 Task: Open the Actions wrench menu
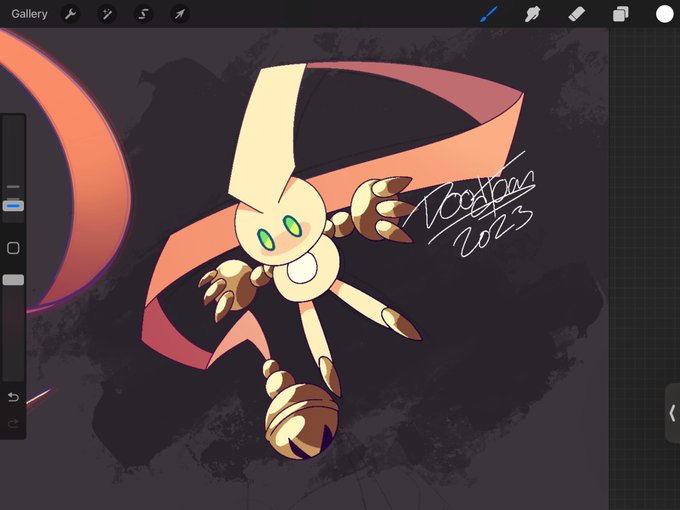pos(70,14)
